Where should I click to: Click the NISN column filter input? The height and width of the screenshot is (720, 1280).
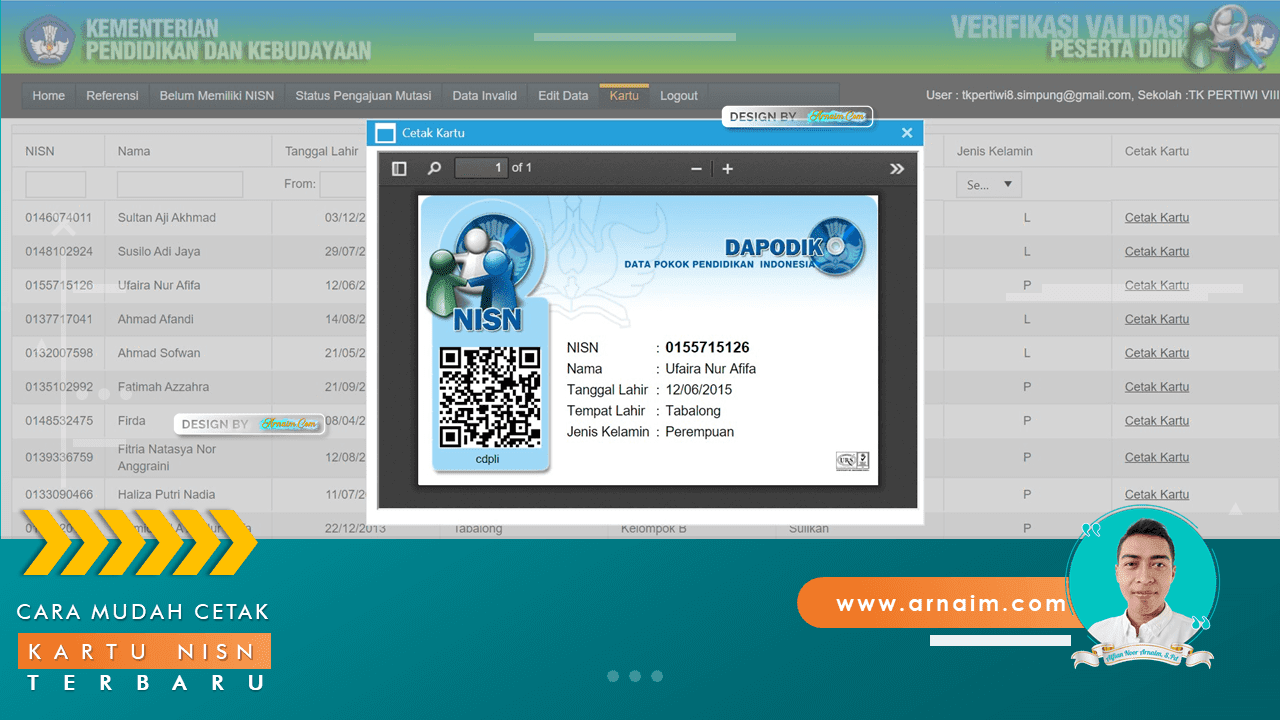[x=55, y=184]
